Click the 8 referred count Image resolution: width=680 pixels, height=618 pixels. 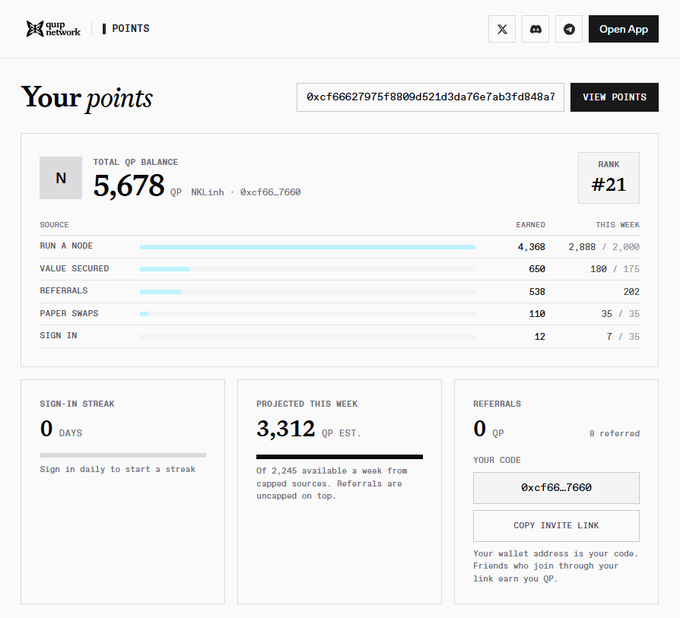[x=615, y=433]
